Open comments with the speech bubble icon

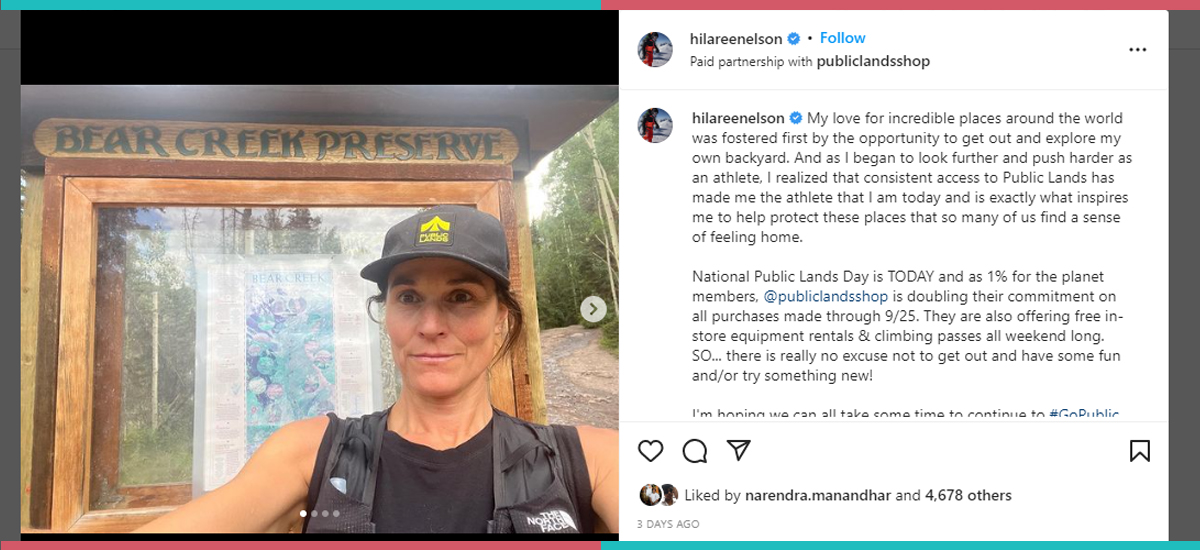coord(694,451)
